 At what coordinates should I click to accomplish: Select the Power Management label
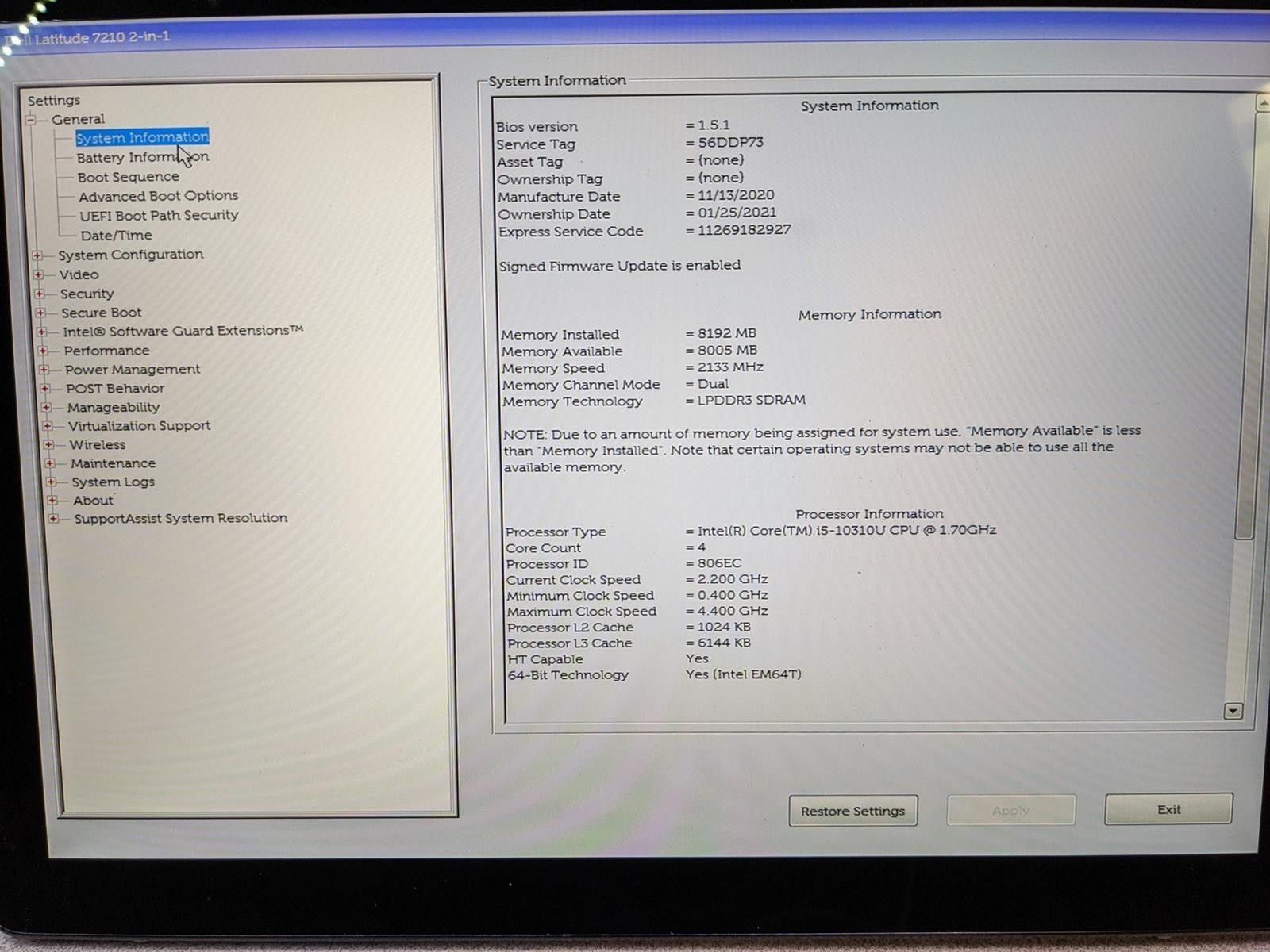click(x=133, y=370)
